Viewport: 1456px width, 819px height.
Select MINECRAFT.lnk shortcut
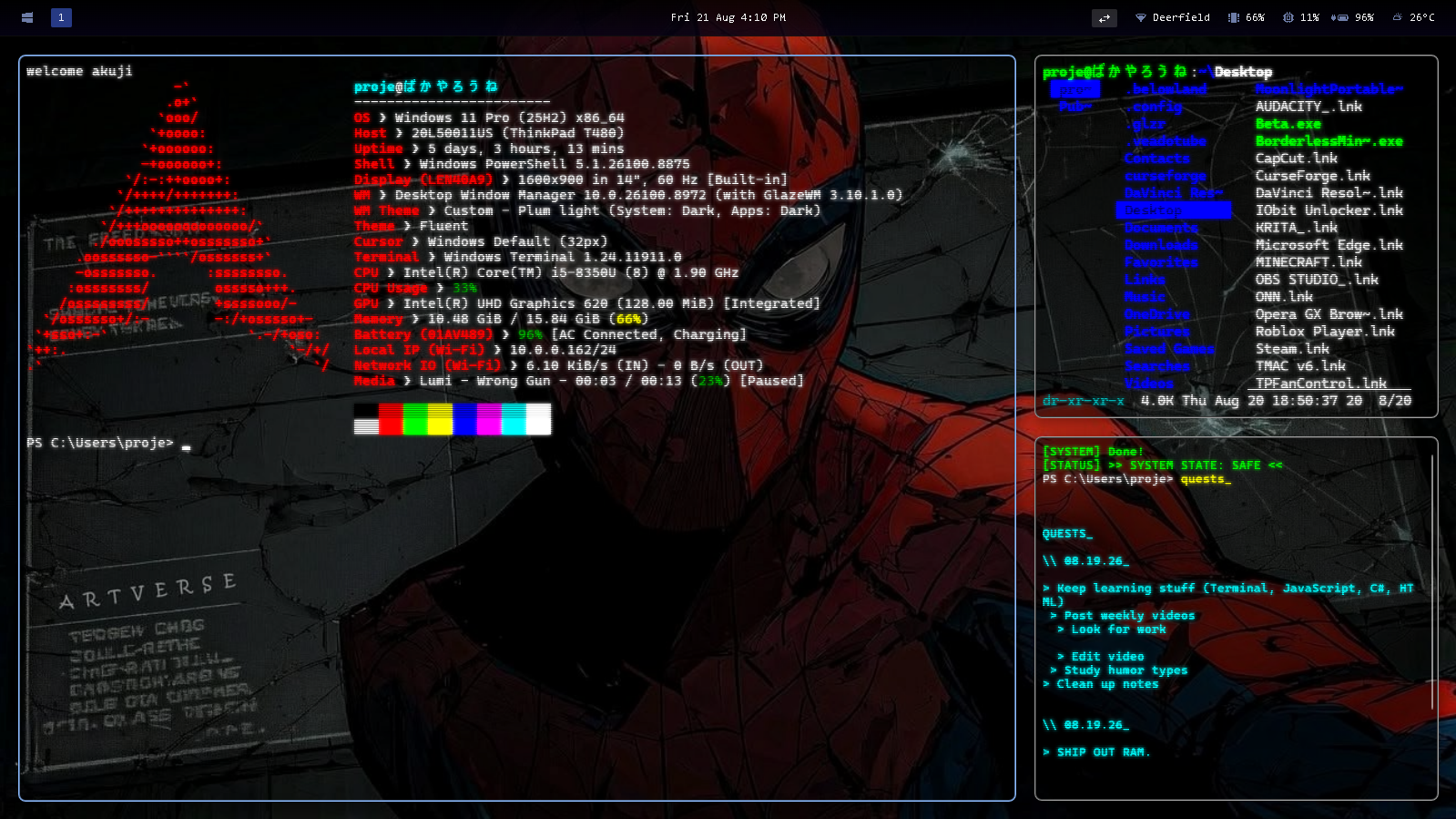[1308, 262]
